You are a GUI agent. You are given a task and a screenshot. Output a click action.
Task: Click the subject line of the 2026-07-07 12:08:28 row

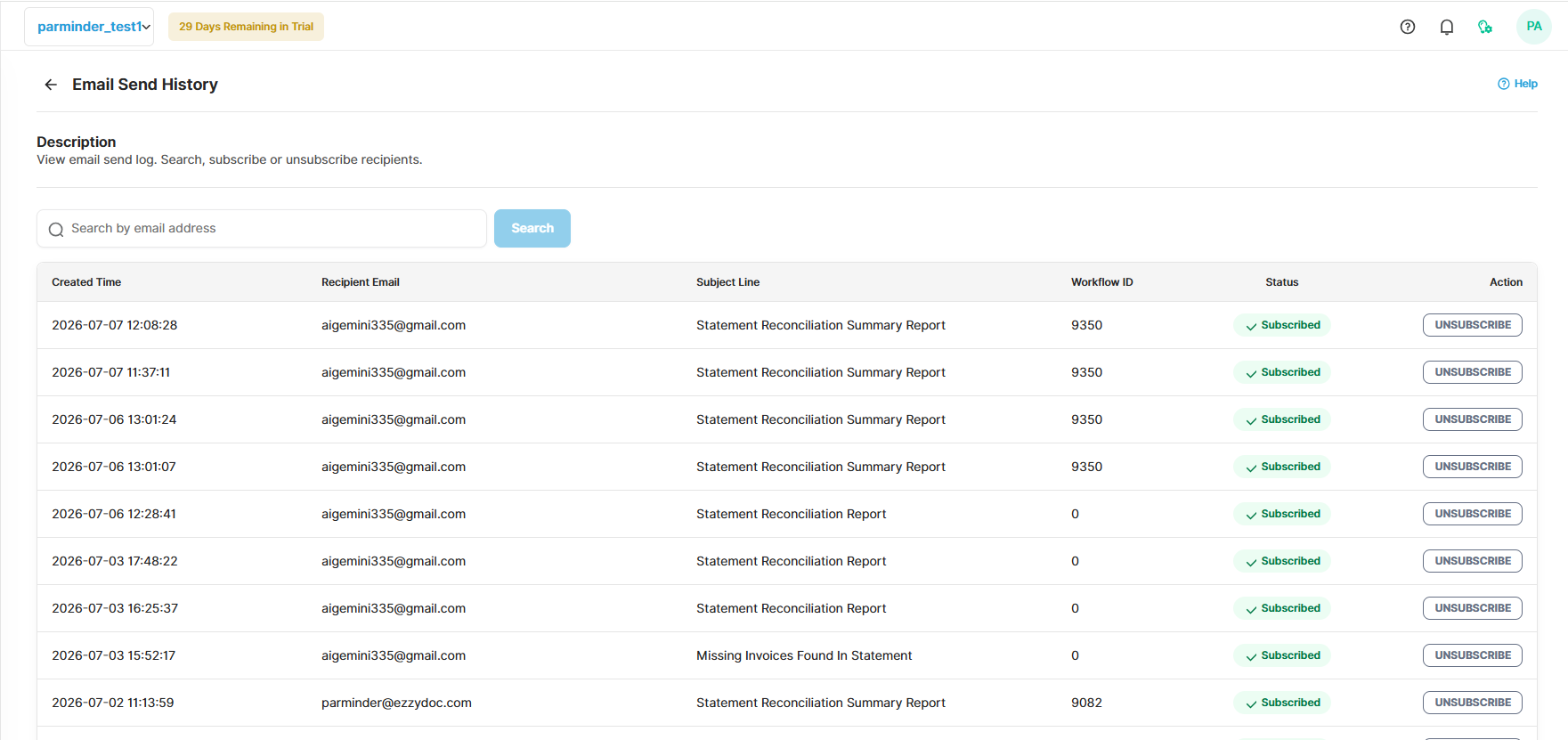click(x=821, y=325)
